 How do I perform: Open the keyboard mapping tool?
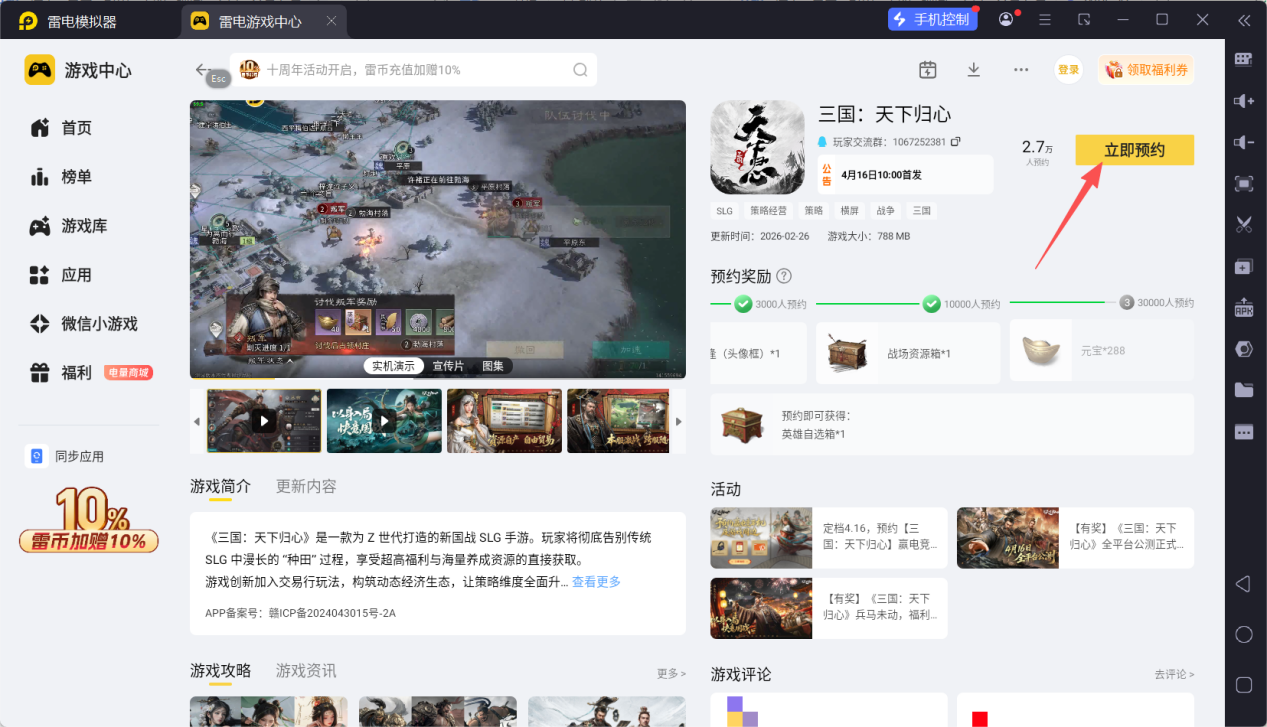(1244, 59)
